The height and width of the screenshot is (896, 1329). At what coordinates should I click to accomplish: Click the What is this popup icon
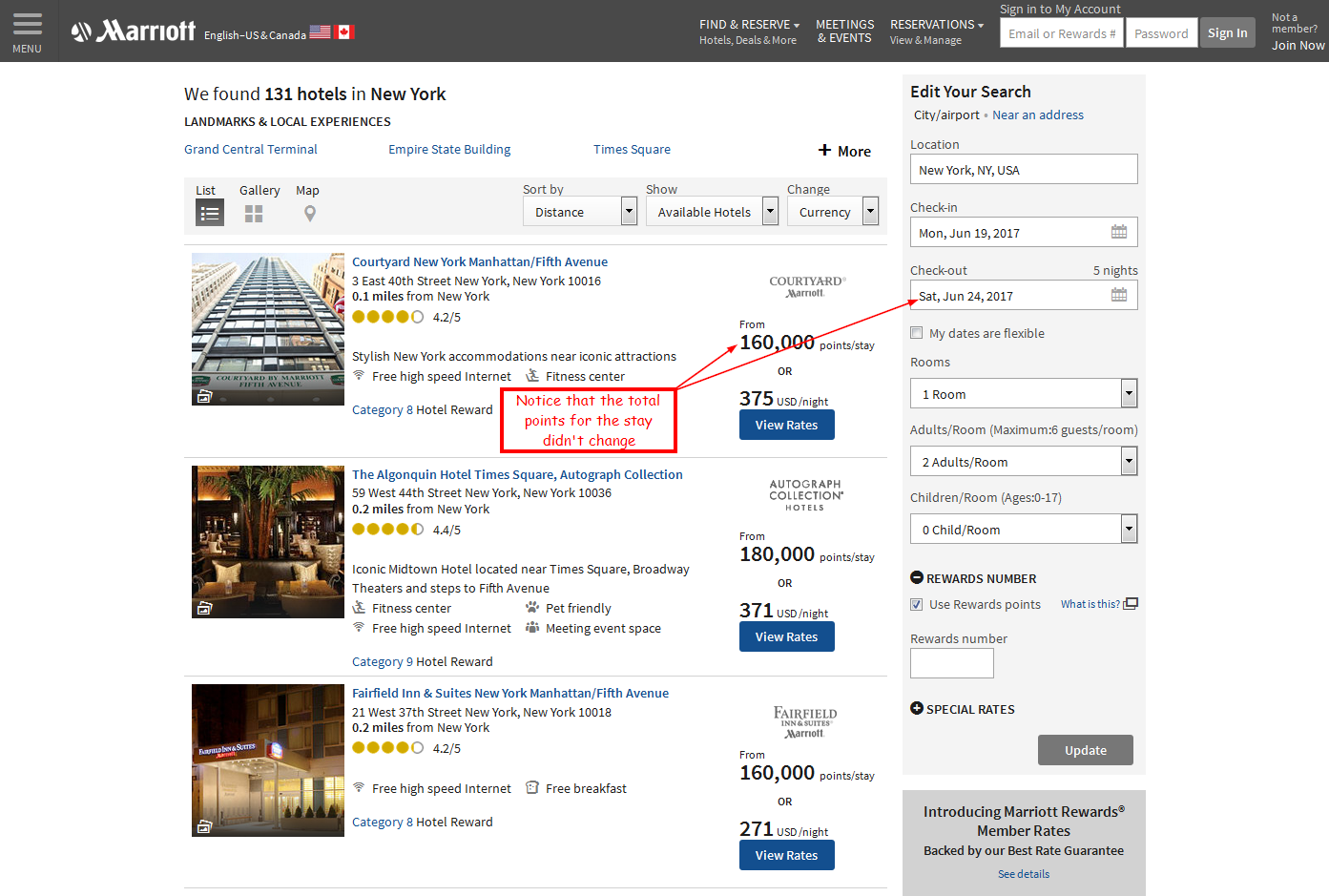(x=1131, y=603)
